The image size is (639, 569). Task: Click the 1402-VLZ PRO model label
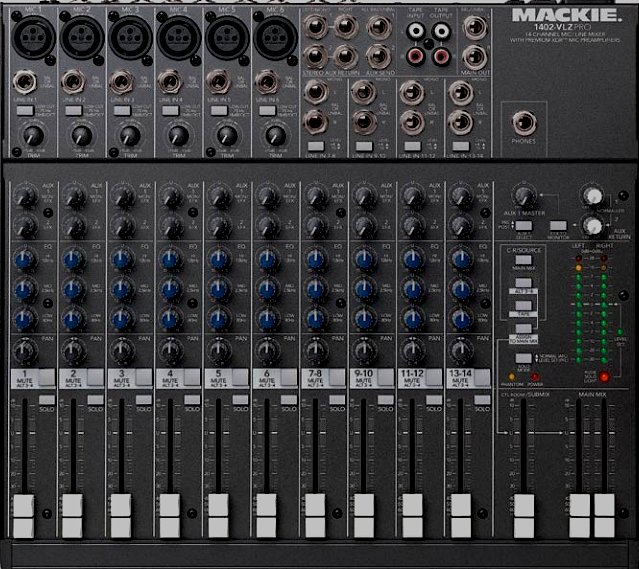click(x=562, y=27)
